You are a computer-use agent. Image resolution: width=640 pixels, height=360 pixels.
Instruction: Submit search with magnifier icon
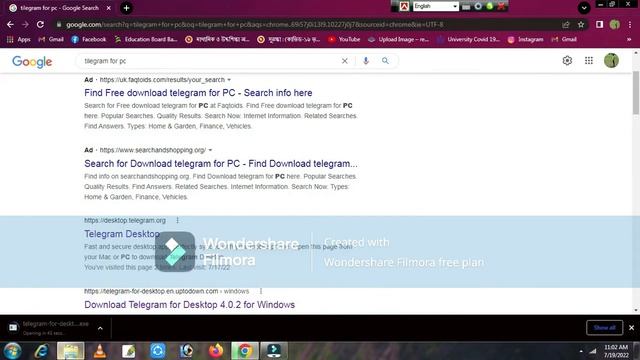pos(385,61)
